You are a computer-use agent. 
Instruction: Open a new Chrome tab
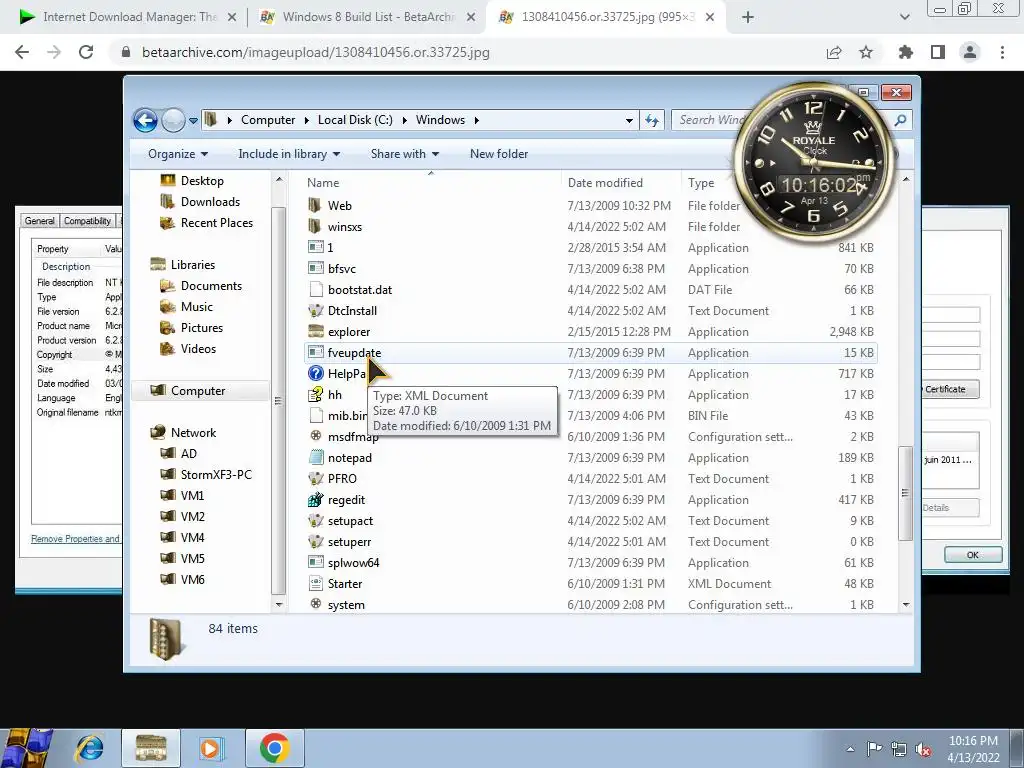(x=748, y=17)
